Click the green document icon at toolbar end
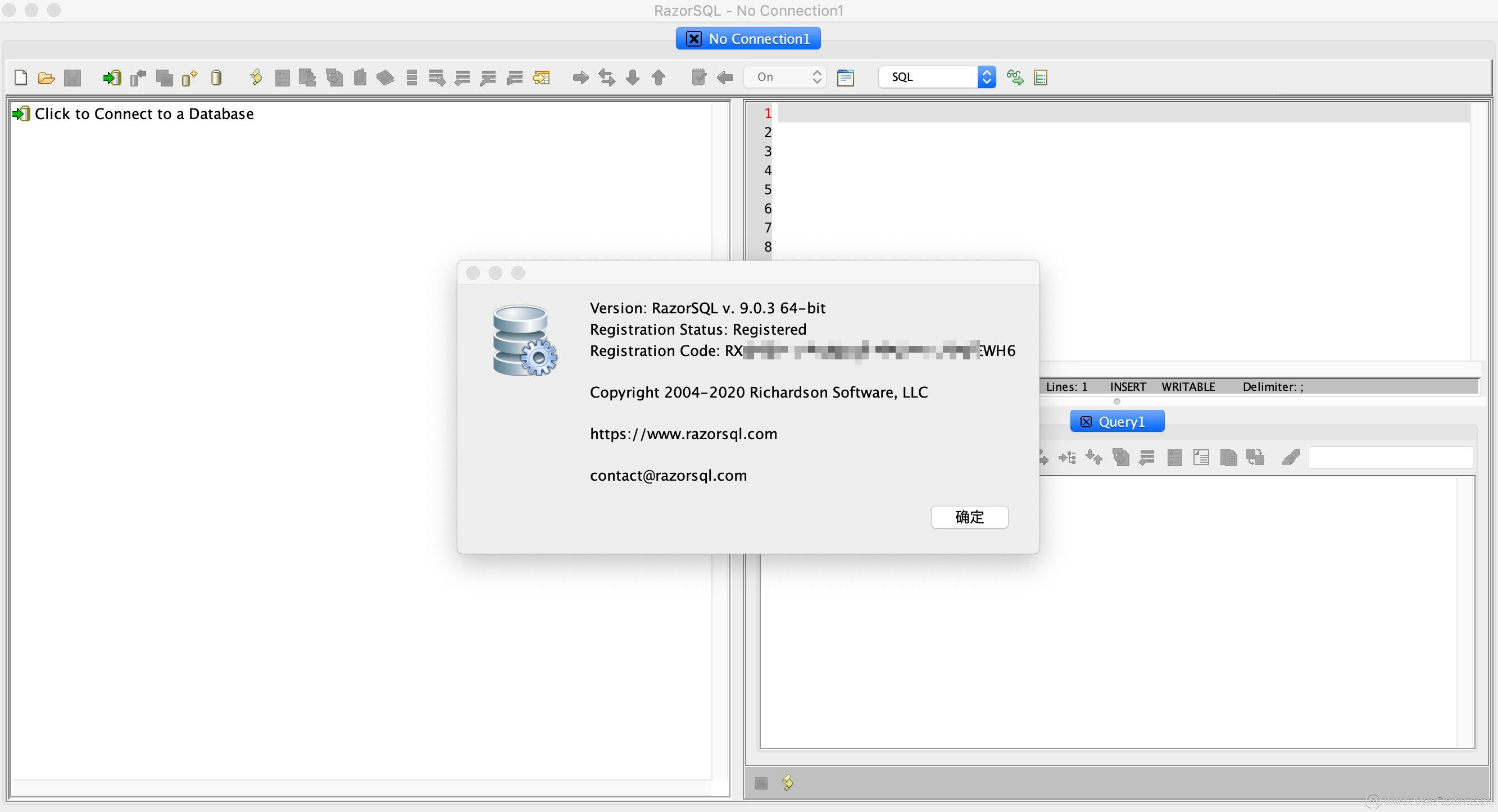The height and width of the screenshot is (812, 1498). pos(1041,77)
